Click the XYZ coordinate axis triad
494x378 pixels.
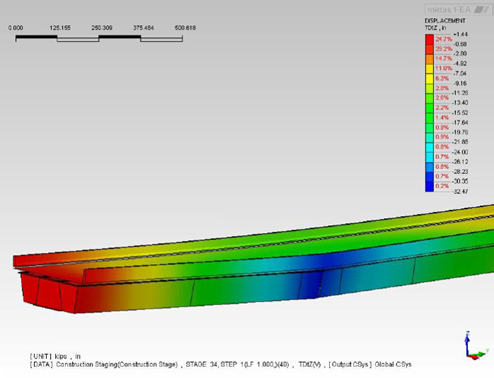476,346
